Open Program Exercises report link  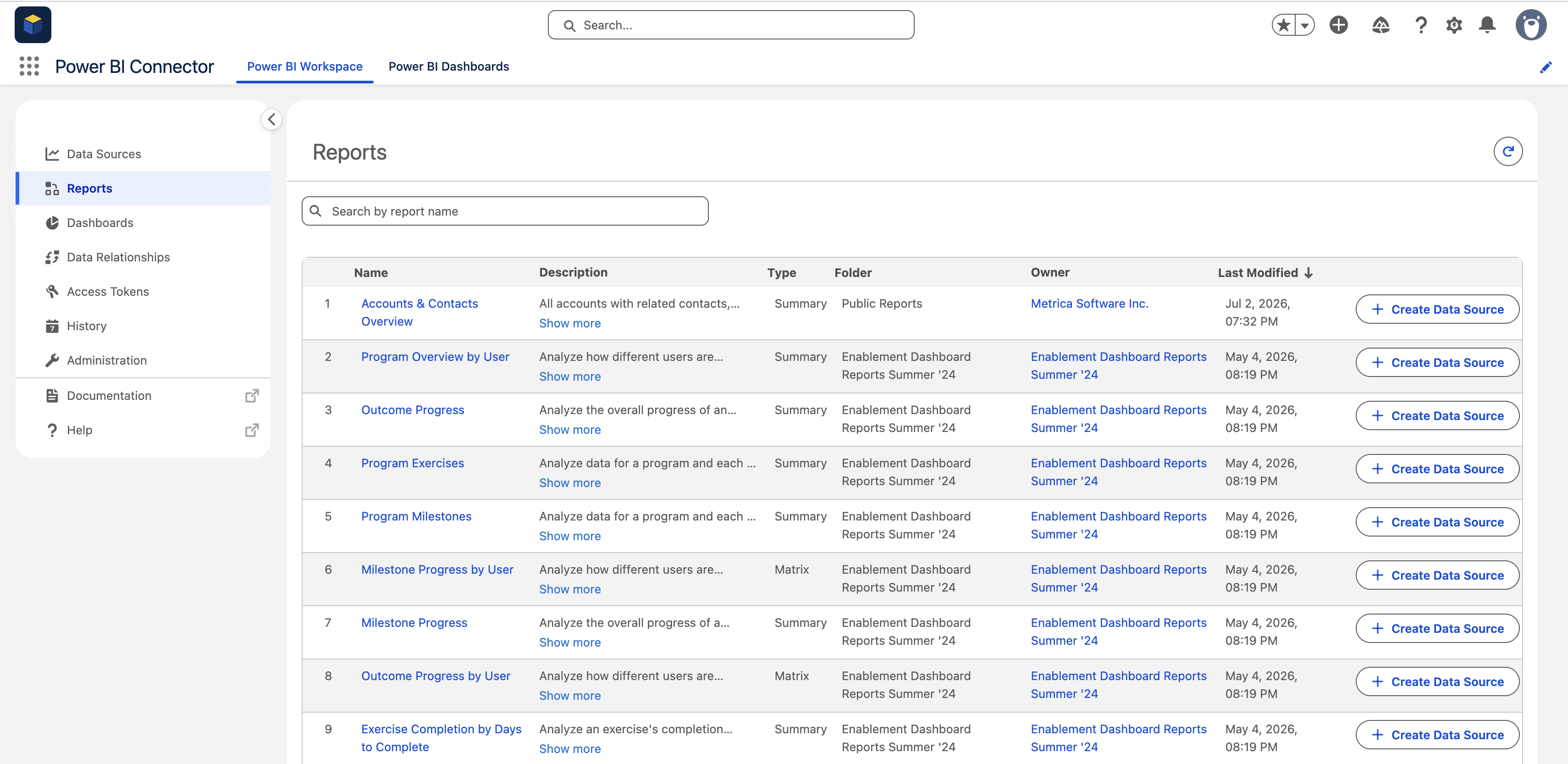coord(413,463)
